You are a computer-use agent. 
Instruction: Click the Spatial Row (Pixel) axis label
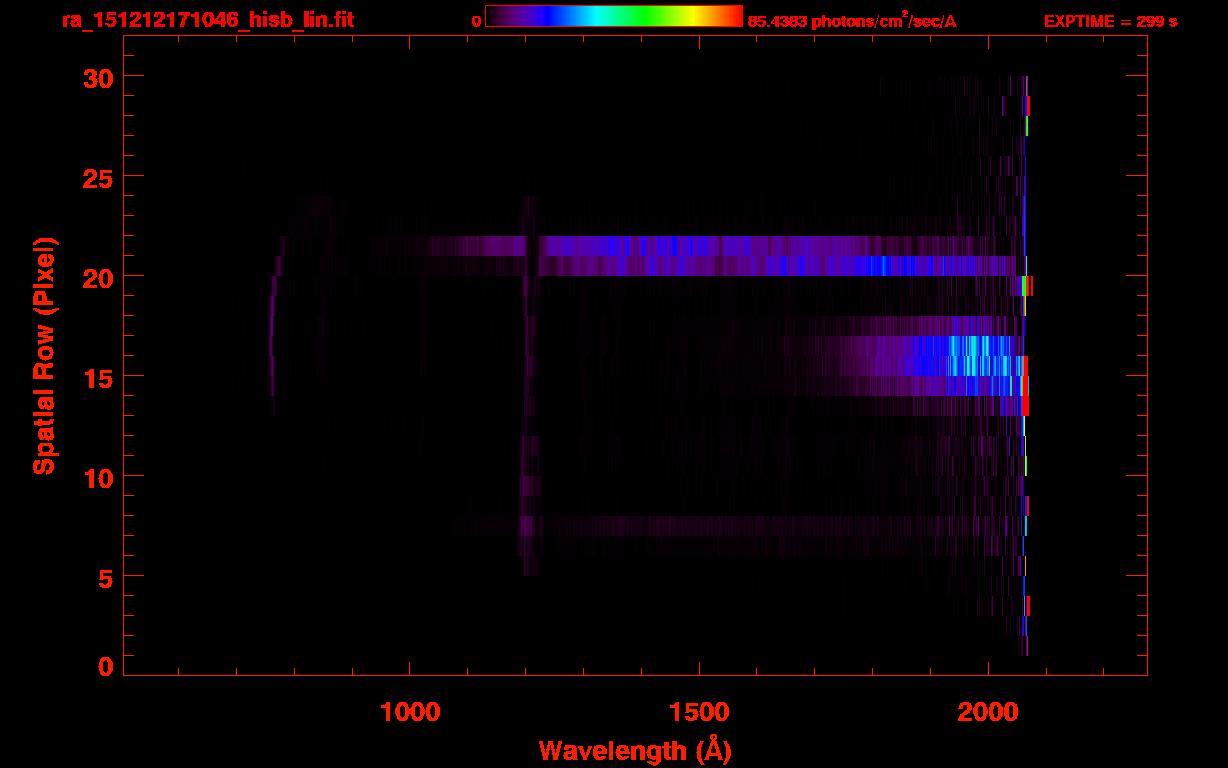pyautogui.click(x=44, y=355)
